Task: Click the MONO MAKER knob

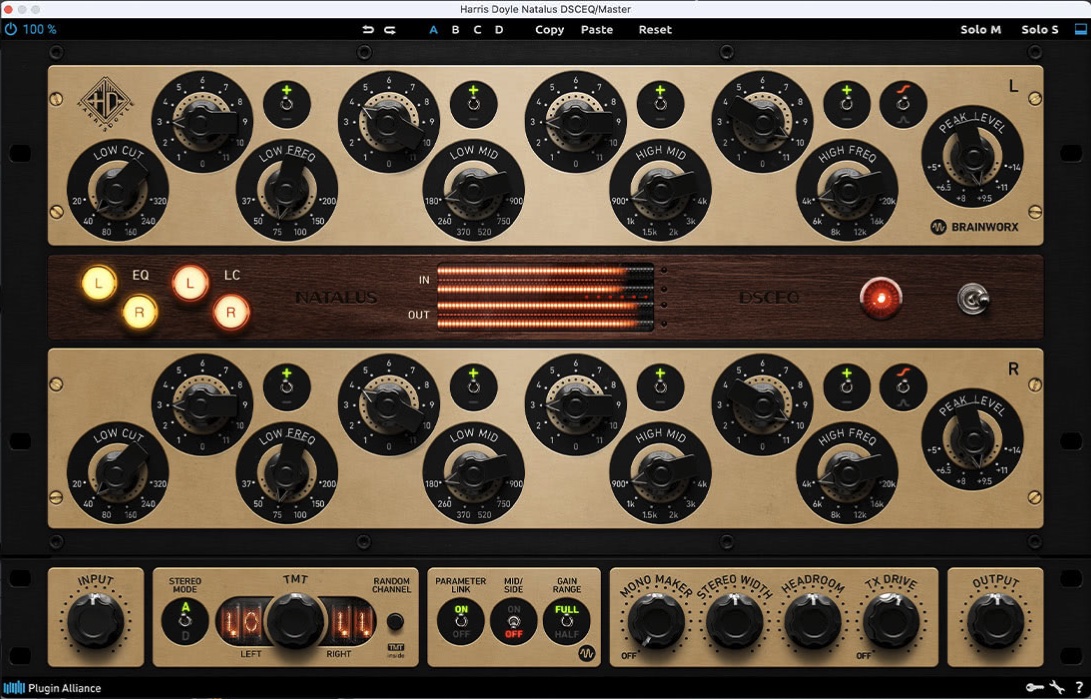Action: pyautogui.click(x=655, y=621)
